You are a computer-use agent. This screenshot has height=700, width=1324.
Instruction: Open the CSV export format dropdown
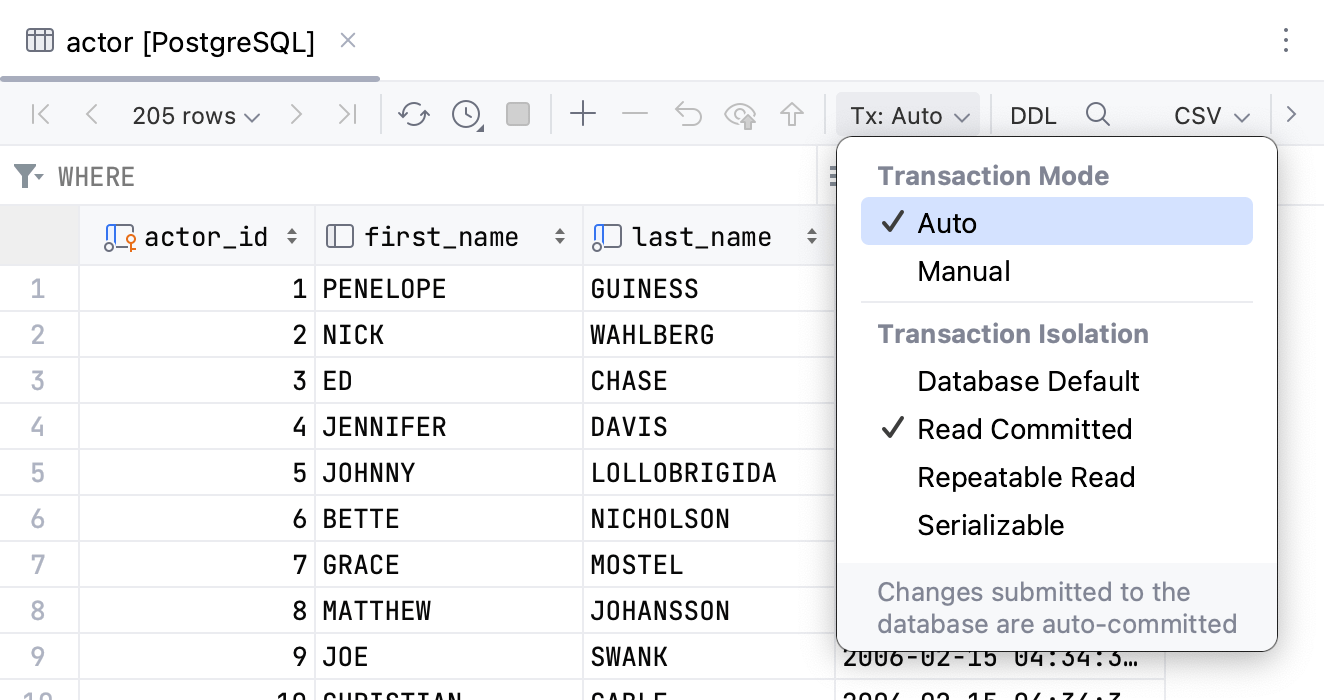coord(1211,115)
